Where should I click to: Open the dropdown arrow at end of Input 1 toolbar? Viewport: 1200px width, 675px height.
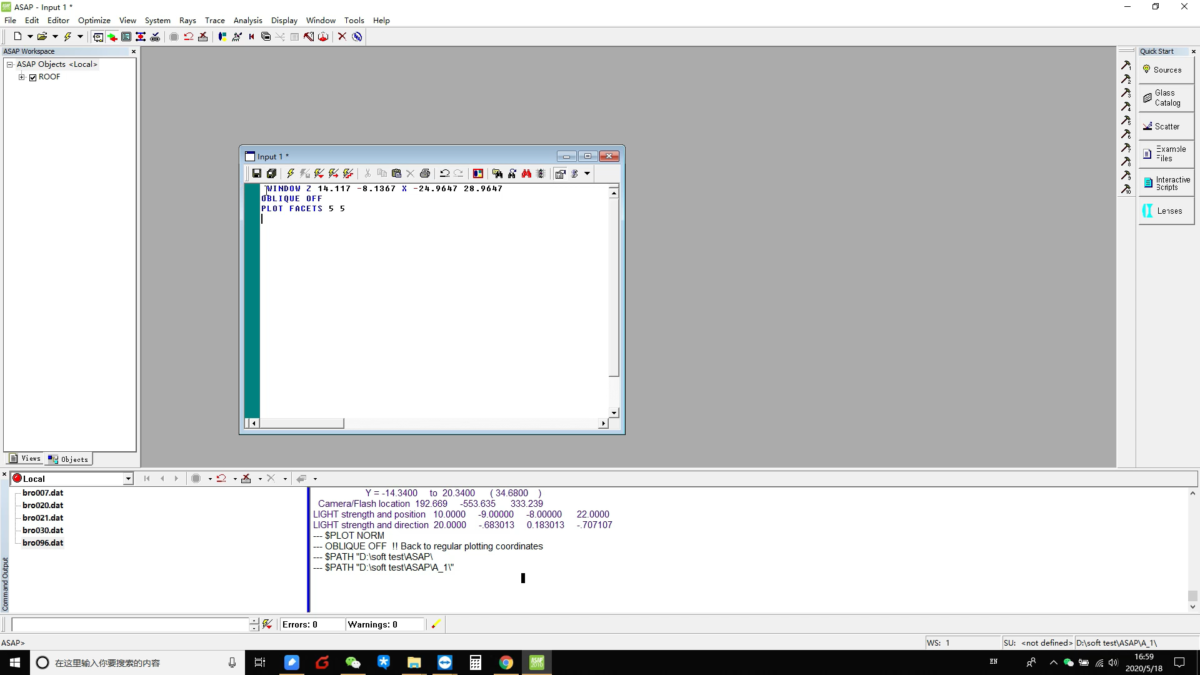click(x=587, y=173)
